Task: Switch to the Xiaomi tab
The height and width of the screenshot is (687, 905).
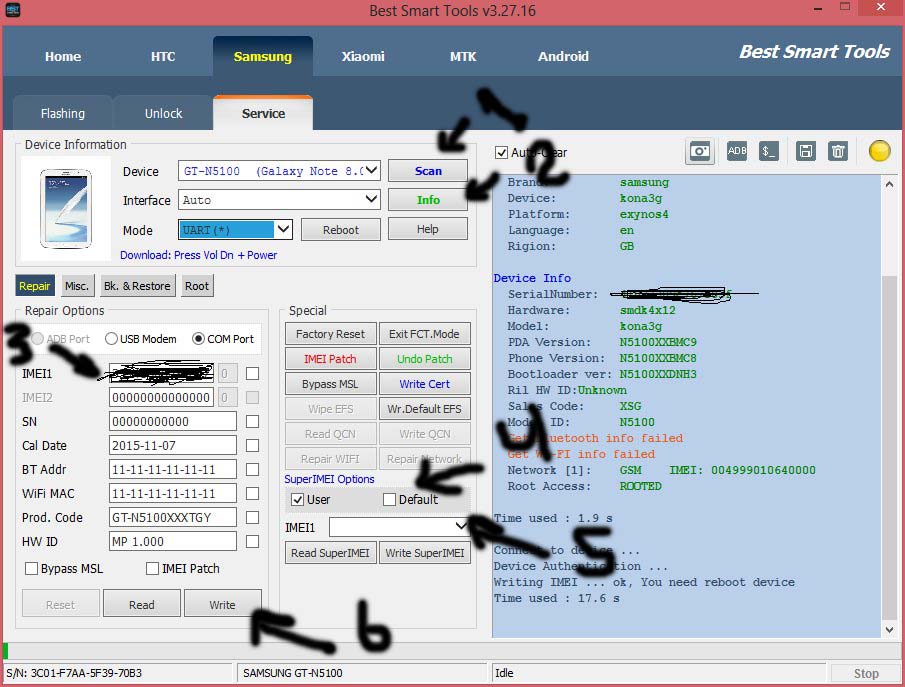Action: pyautogui.click(x=362, y=57)
